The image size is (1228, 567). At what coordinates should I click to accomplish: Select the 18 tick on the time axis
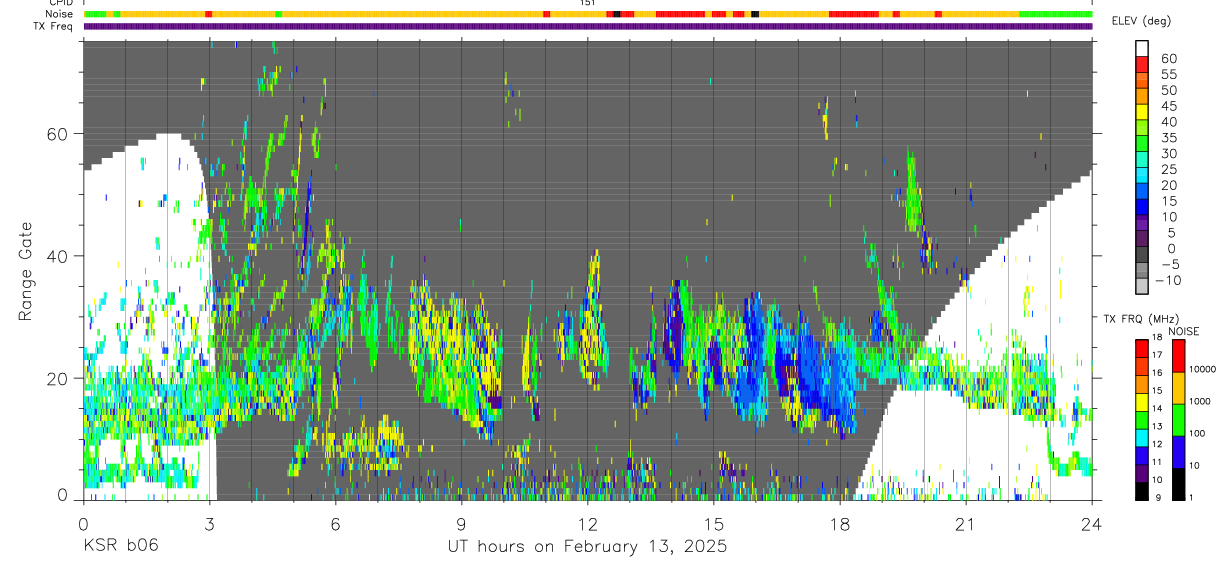coord(839,524)
